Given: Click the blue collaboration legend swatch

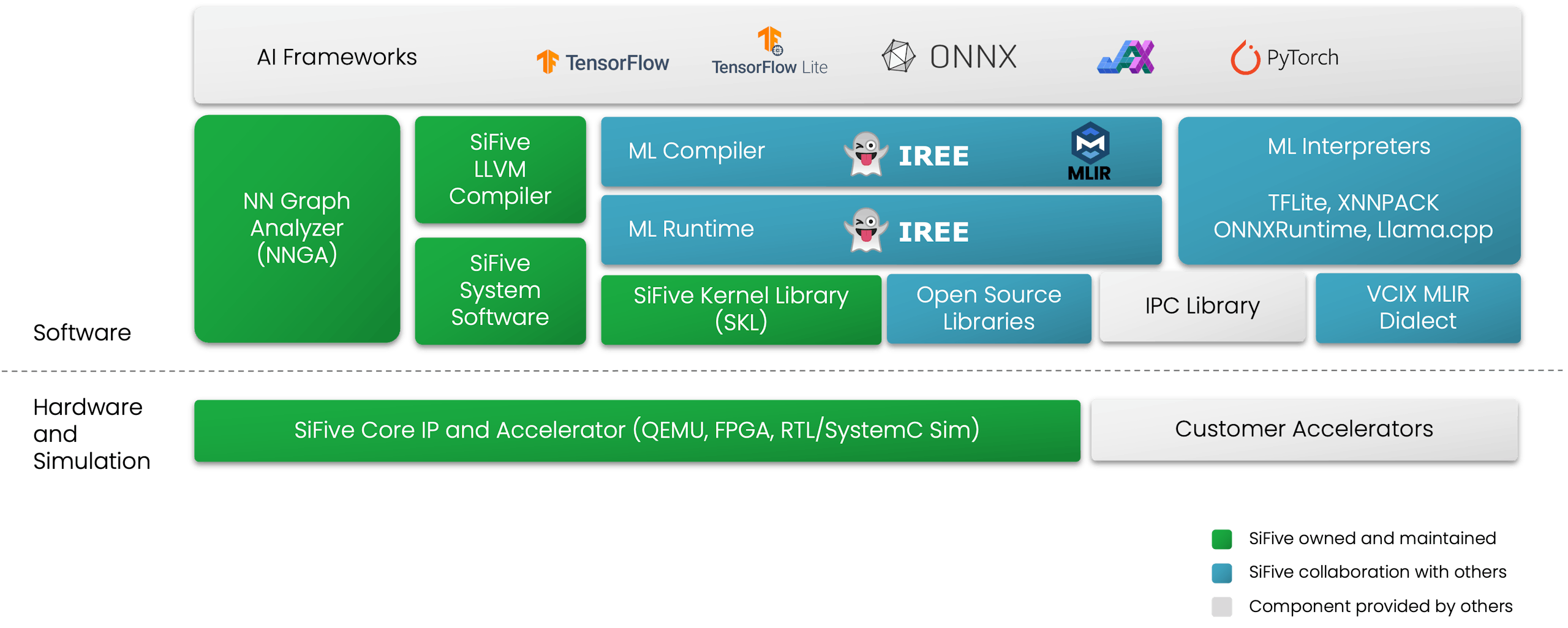Looking at the screenshot, I should [x=1221, y=572].
